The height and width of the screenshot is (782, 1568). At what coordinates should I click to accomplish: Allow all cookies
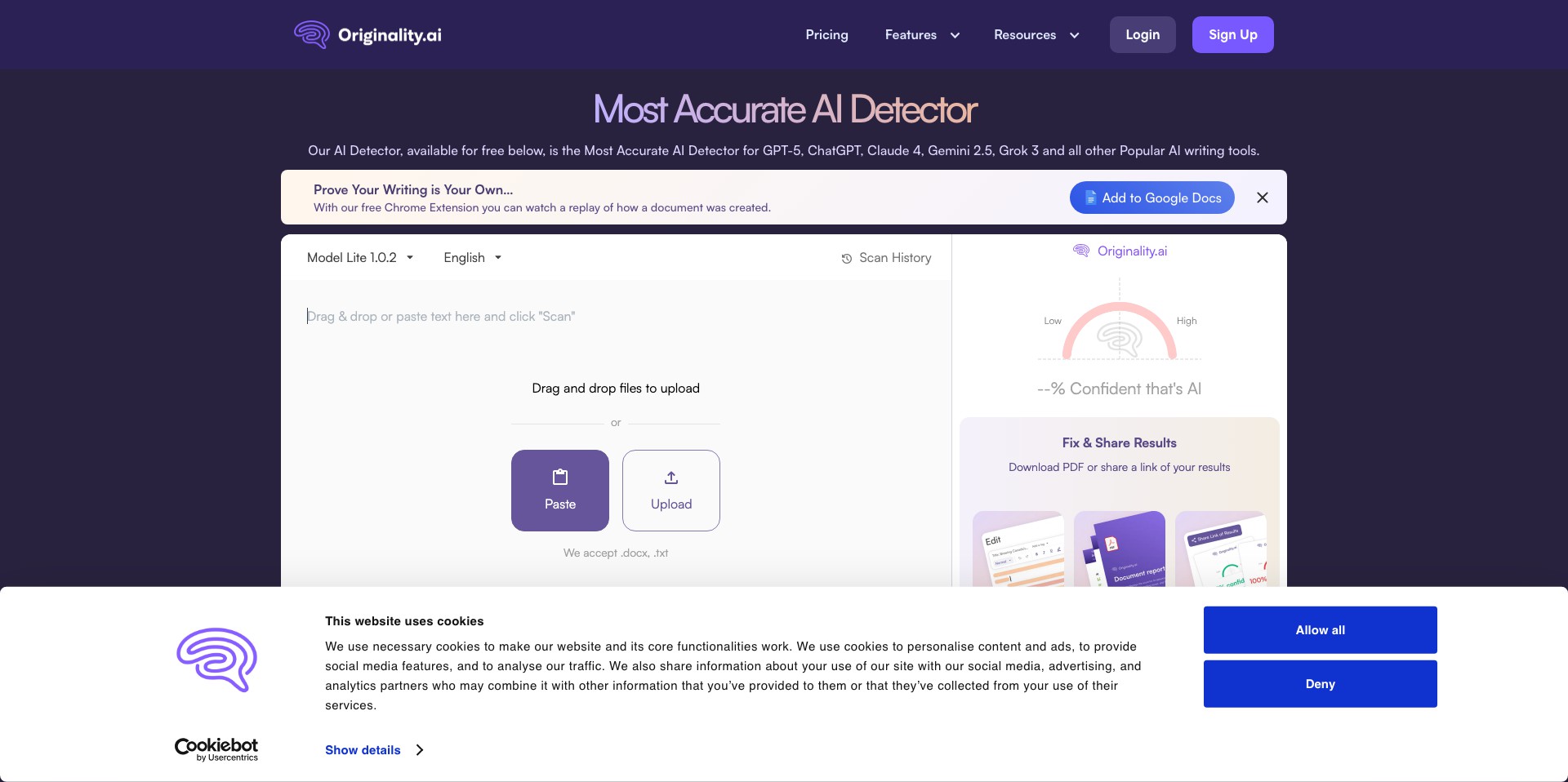tap(1321, 630)
